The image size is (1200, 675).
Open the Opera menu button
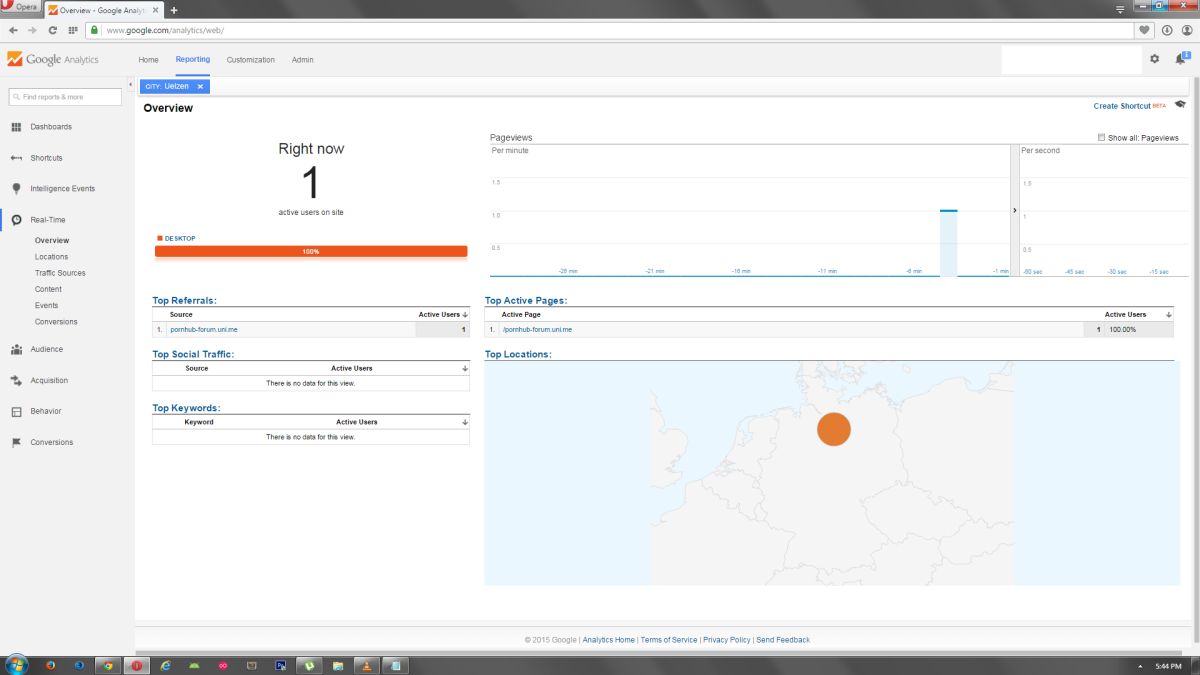point(20,7)
